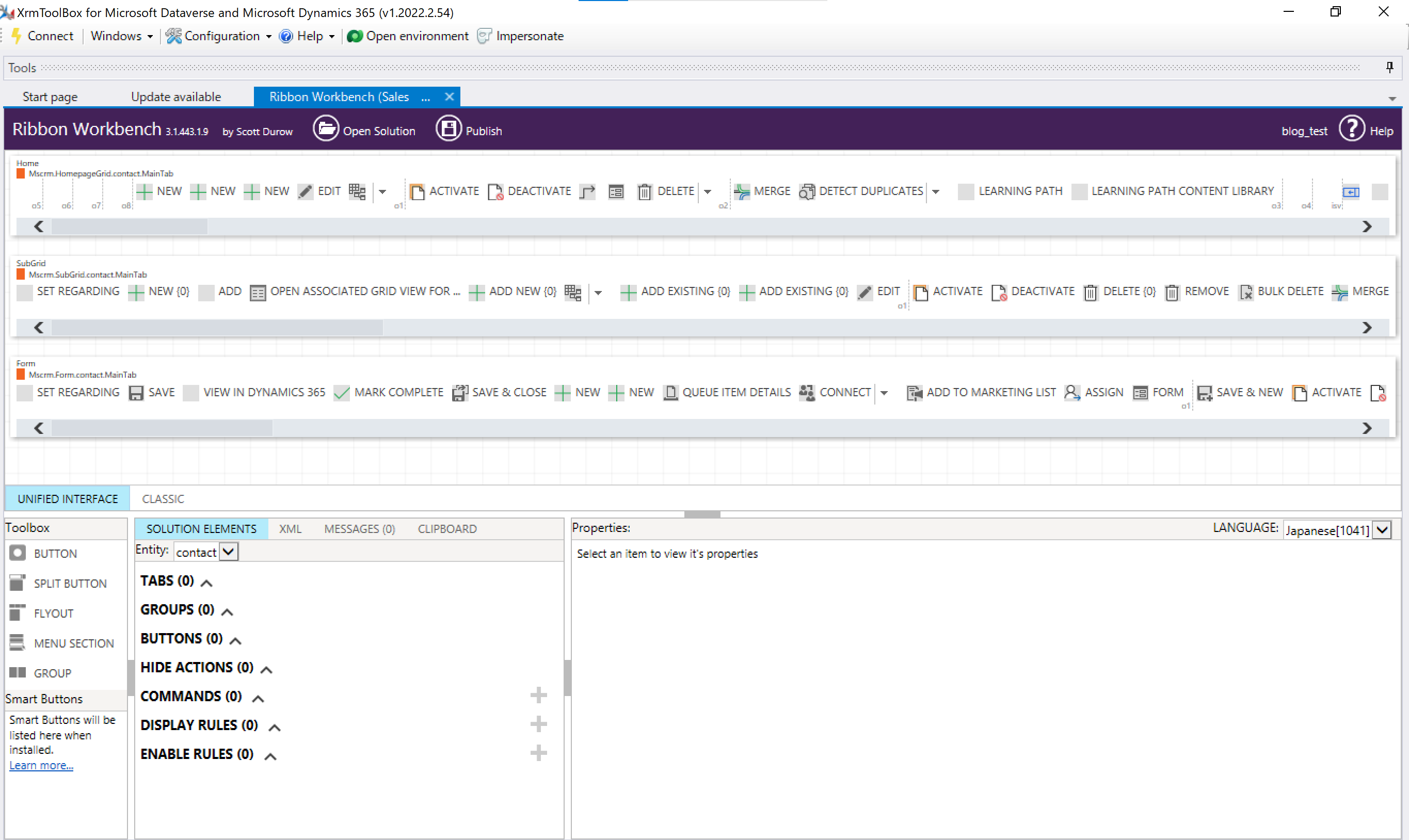Select Queue Item Details in Form ribbon
Image resolution: width=1409 pixels, height=840 pixels.
click(x=727, y=392)
